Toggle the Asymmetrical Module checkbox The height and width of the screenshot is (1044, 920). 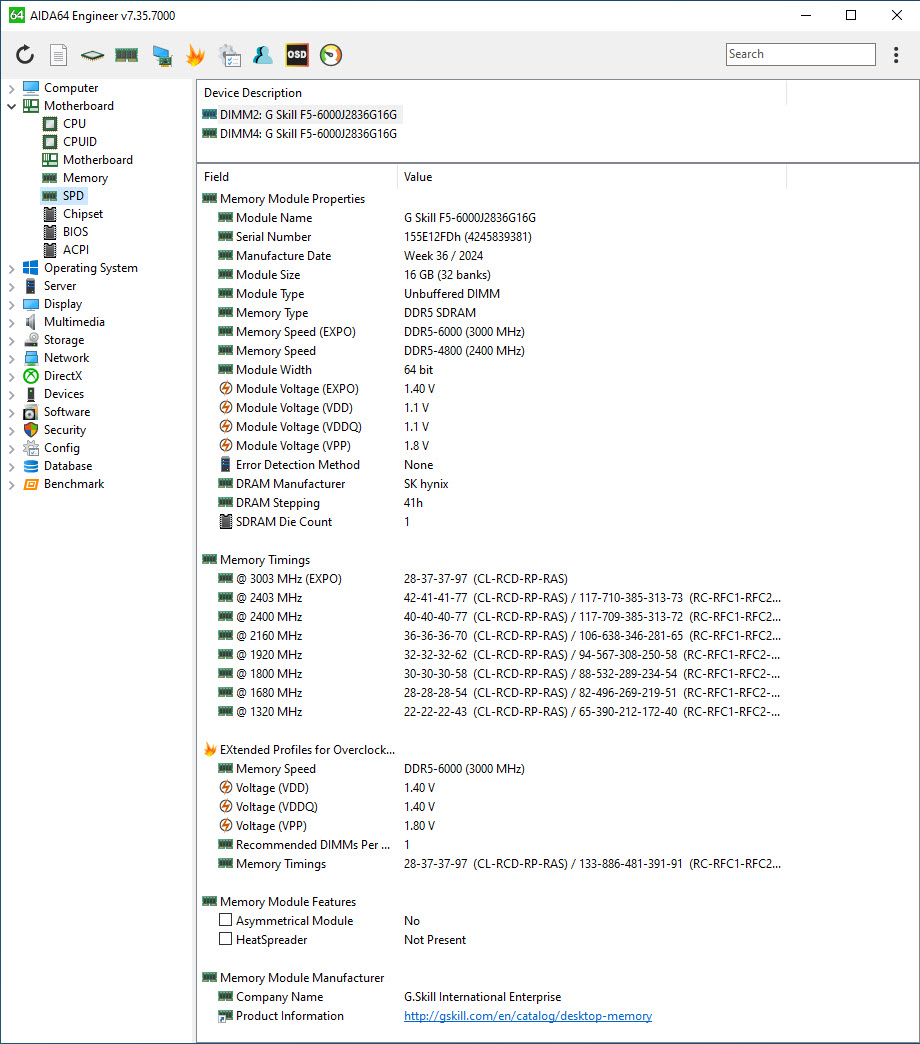pyautogui.click(x=226, y=920)
